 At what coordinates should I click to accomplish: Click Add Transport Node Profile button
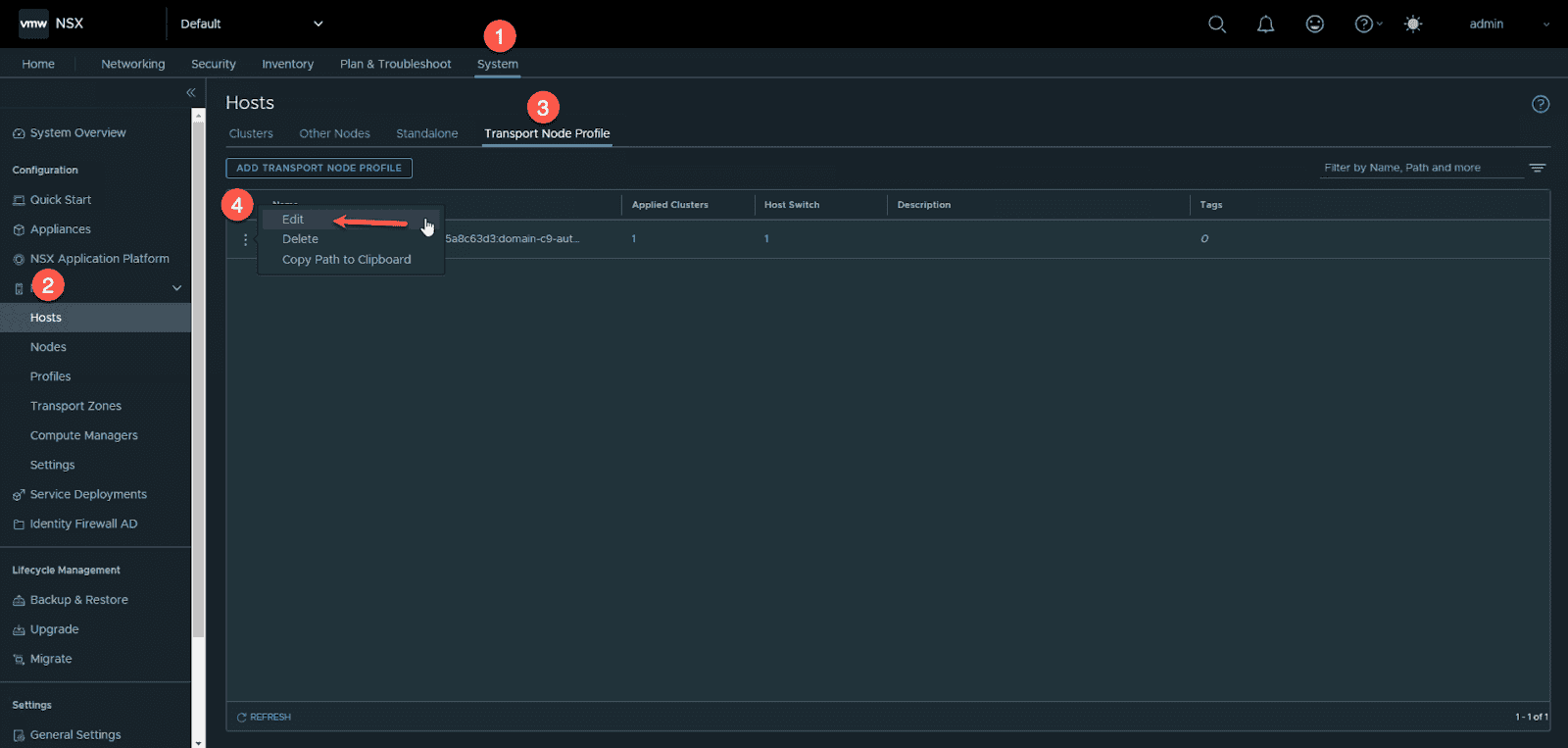318,168
